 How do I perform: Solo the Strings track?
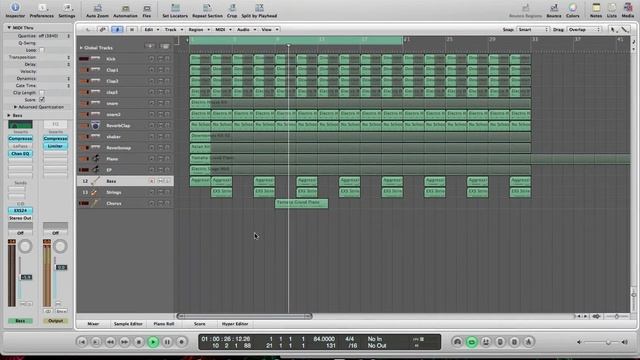coord(167,192)
